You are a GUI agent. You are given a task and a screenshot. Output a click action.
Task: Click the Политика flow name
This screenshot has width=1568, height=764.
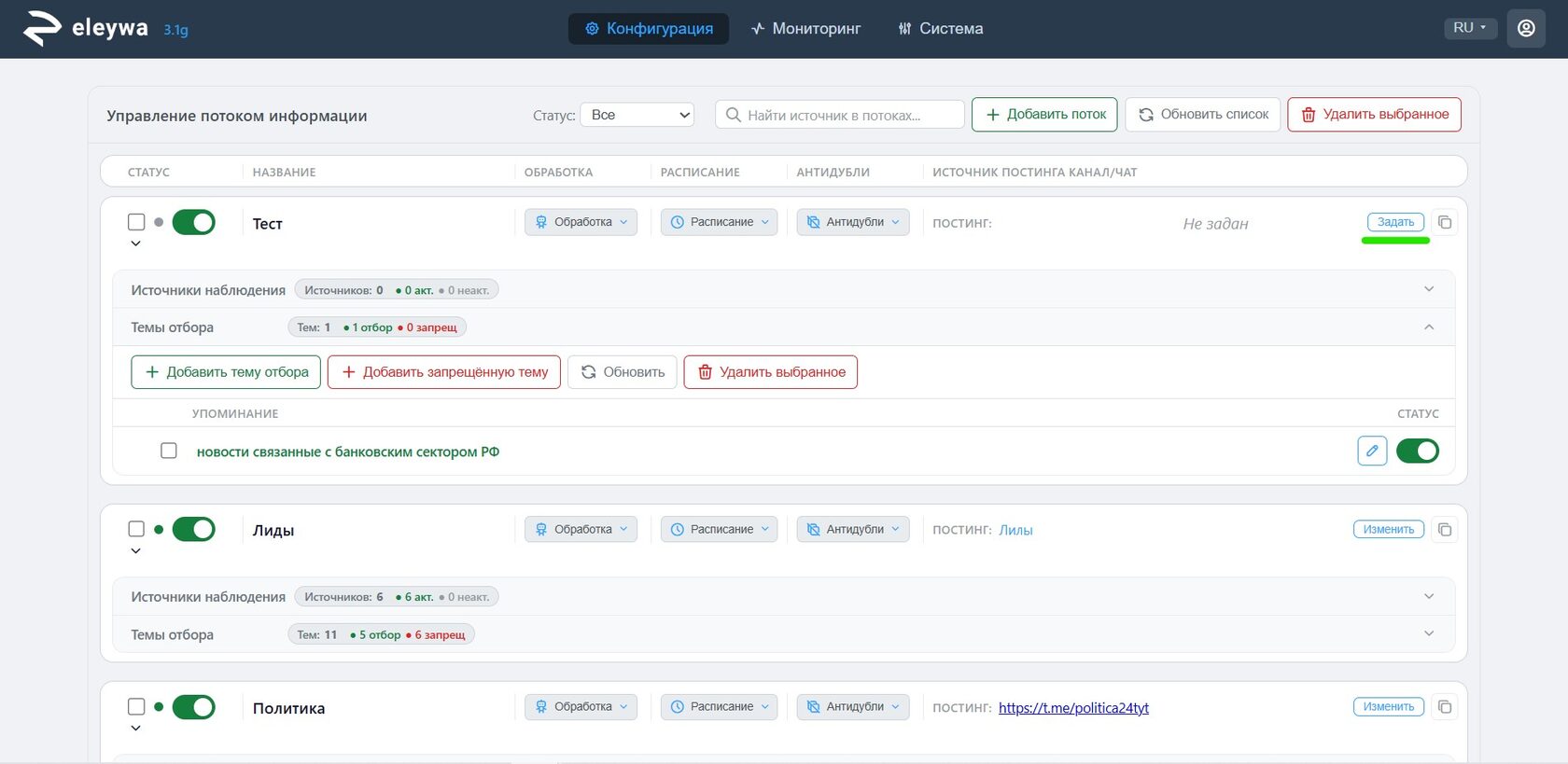tap(289, 709)
